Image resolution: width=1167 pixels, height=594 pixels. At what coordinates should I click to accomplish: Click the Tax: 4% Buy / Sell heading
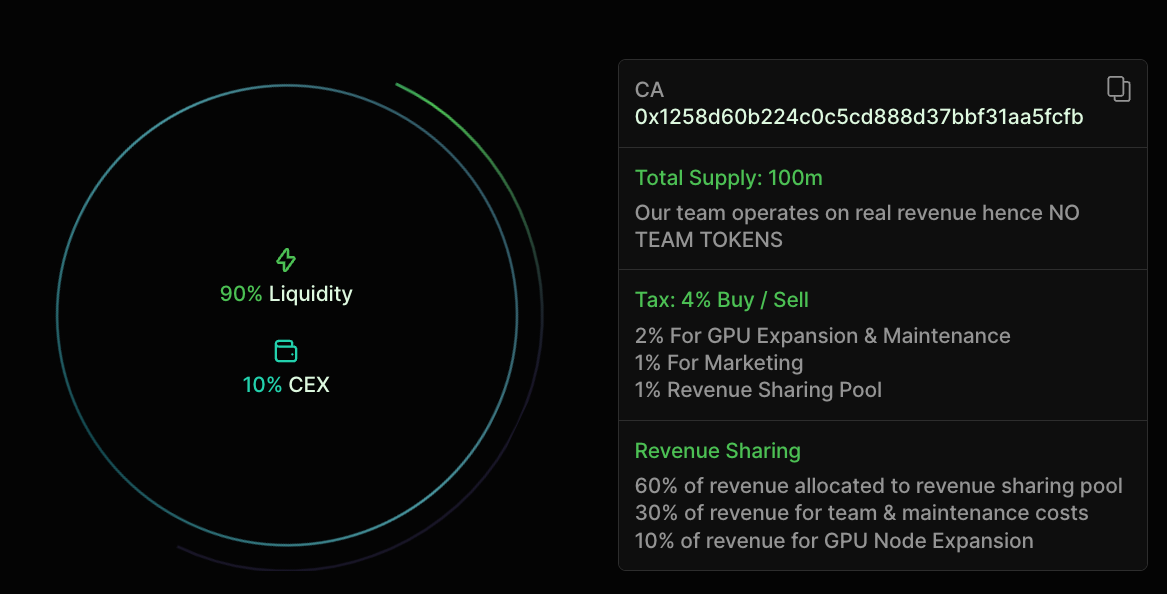pyautogui.click(x=721, y=300)
